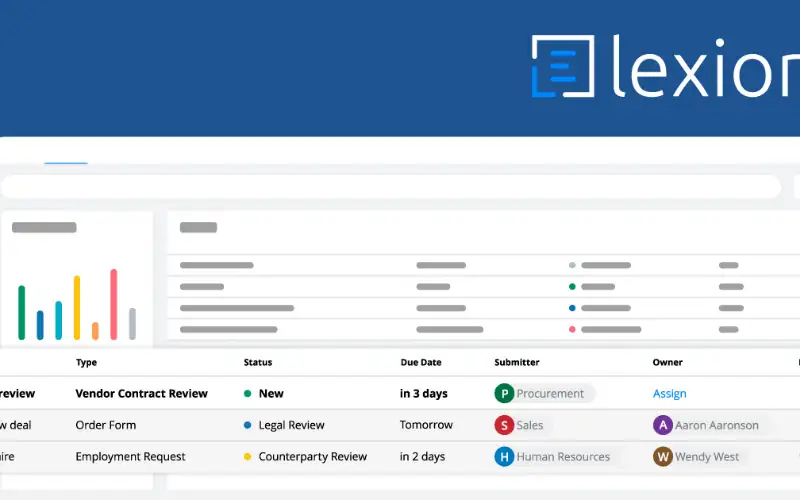This screenshot has width=800, height=500.
Task: Click the 'in 2 days' due date
Action: pyautogui.click(x=422, y=457)
